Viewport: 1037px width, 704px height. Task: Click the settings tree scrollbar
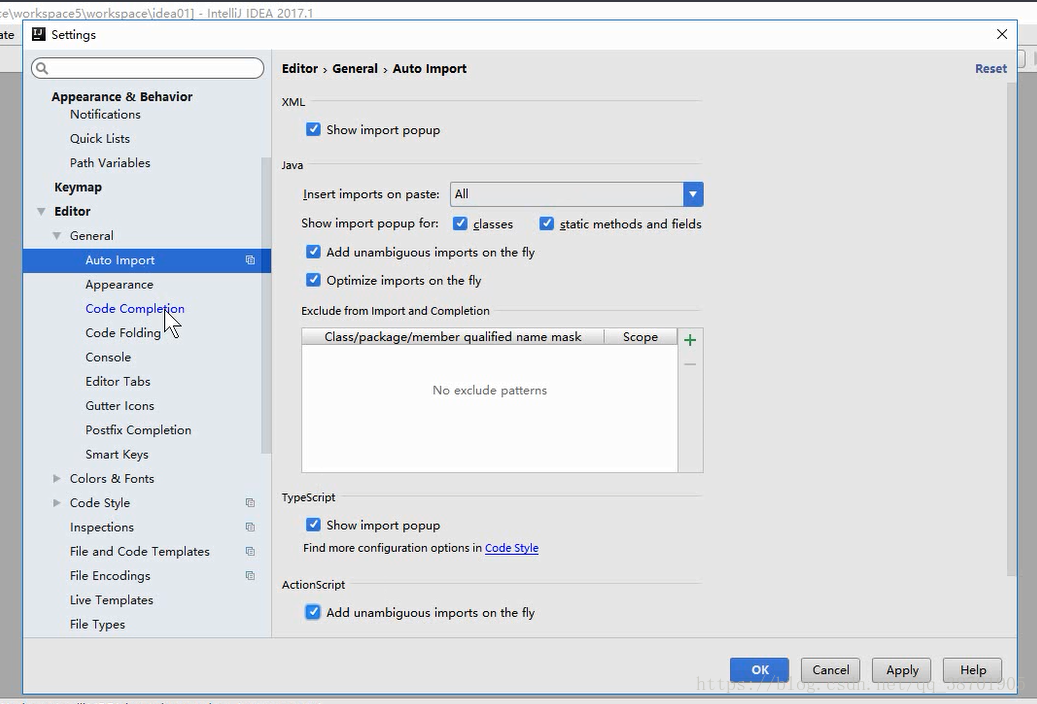[x=266, y=304]
